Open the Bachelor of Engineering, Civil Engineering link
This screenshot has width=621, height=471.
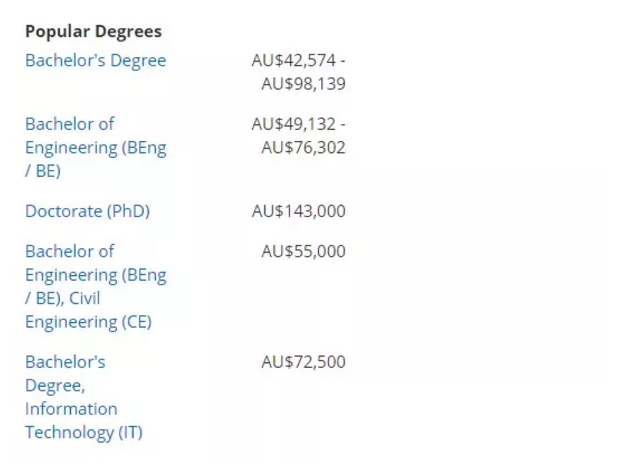pyautogui.click(x=95, y=286)
